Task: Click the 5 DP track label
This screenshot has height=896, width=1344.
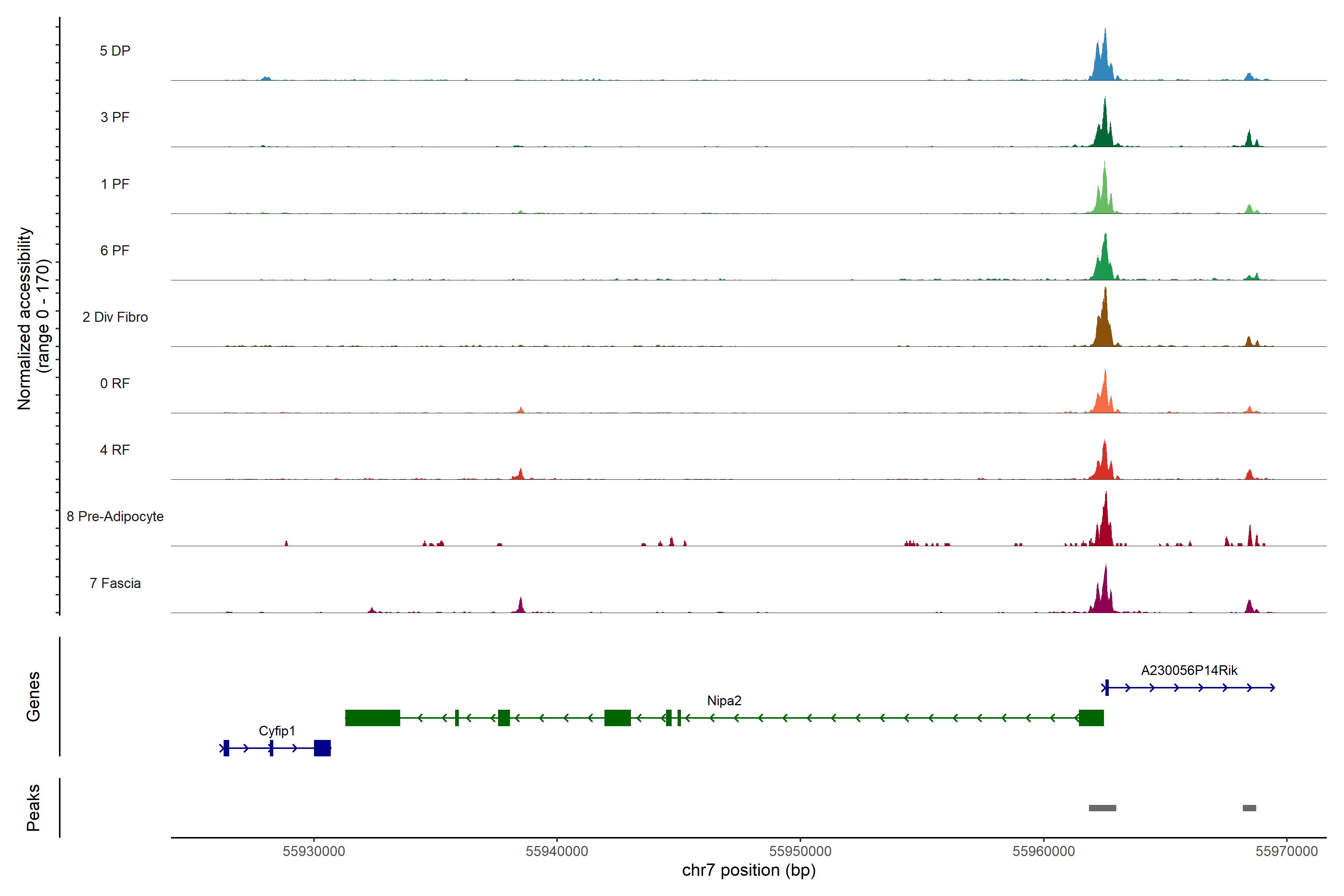Action: 115,51
